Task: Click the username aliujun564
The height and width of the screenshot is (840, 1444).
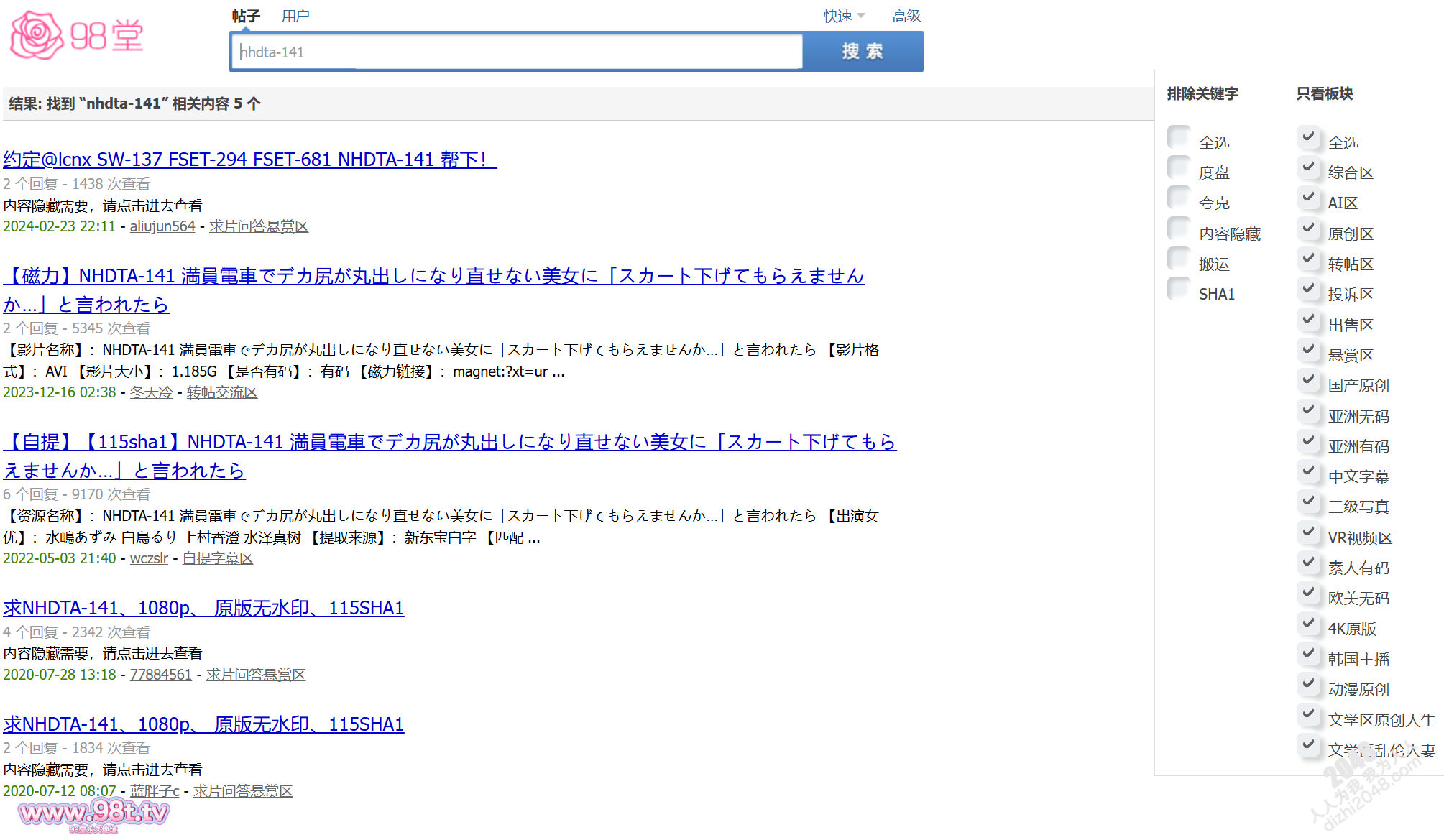Action: pyautogui.click(x=162, y=226)
